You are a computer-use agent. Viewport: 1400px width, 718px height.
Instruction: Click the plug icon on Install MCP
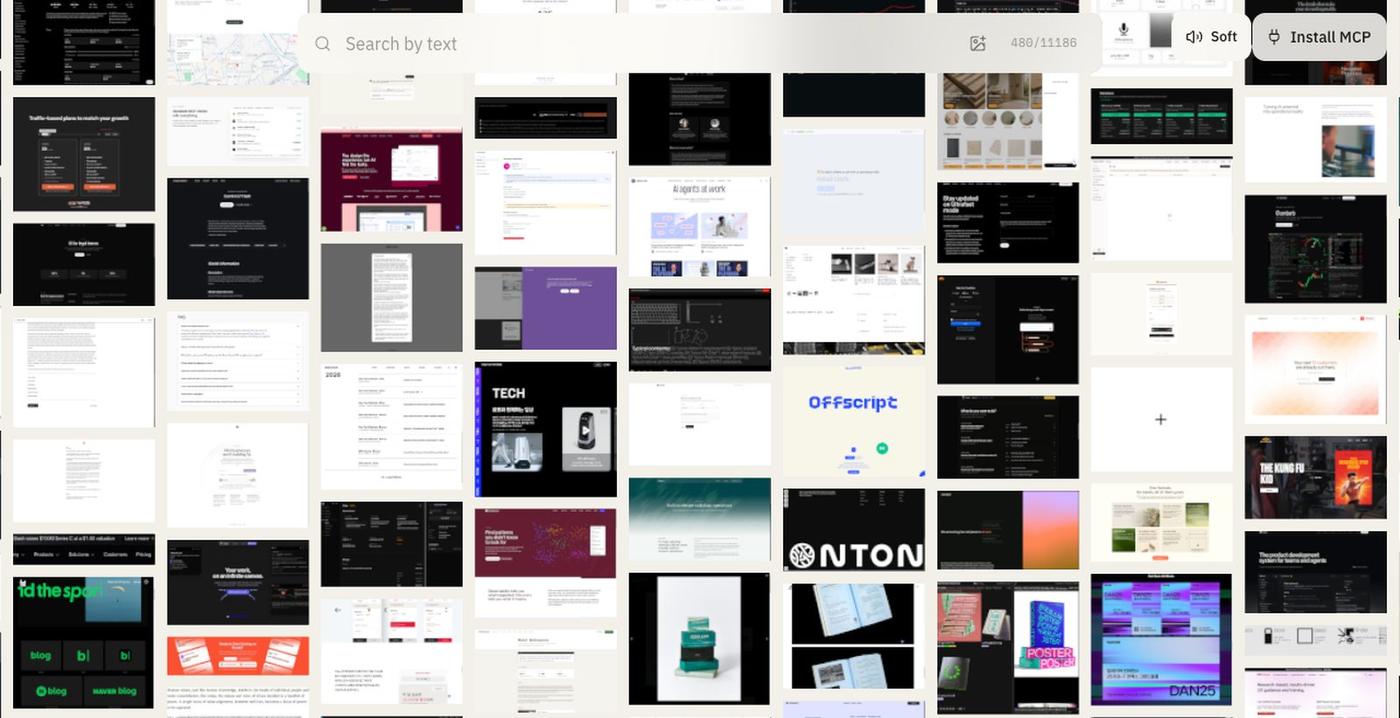click(1274, 37)
